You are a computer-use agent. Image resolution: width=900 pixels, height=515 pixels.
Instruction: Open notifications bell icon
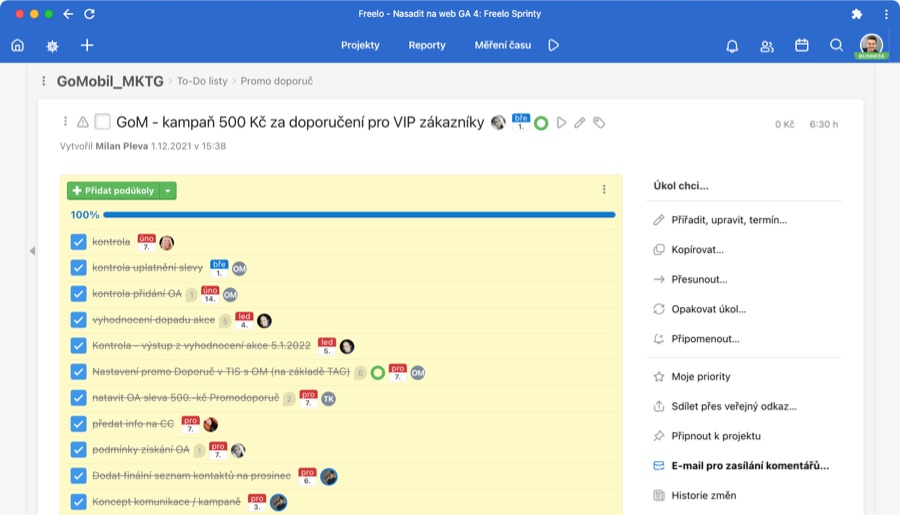coord(732,46)
